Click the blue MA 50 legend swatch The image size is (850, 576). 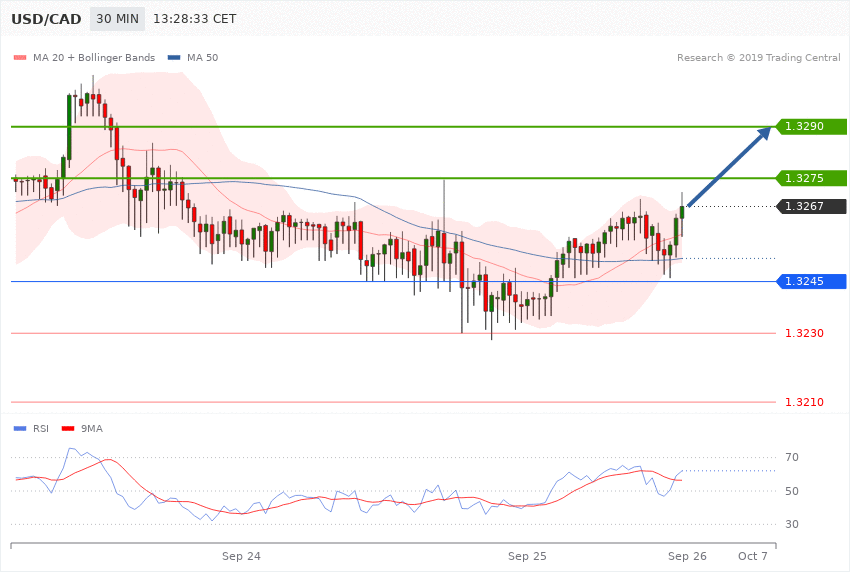[174, 57]
